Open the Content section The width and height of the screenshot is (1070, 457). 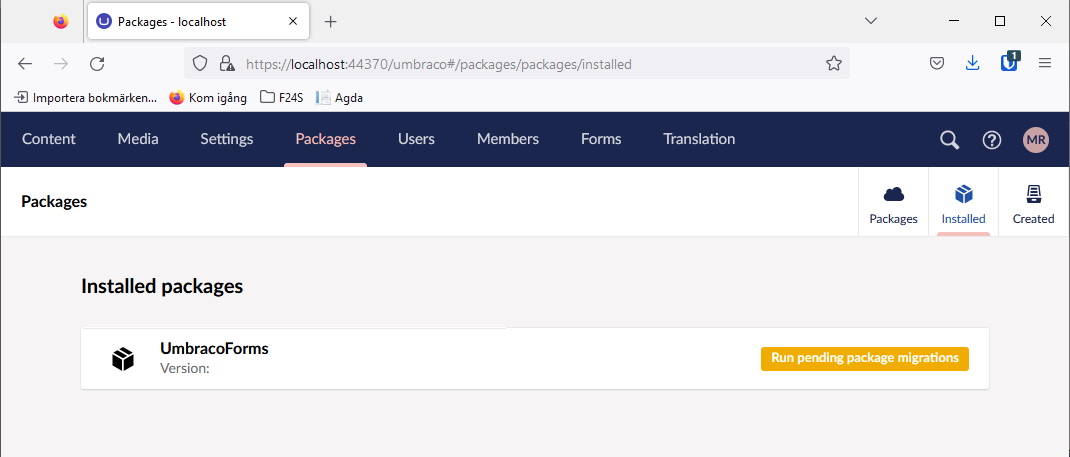pyautogui.click(x=48, y=139)
